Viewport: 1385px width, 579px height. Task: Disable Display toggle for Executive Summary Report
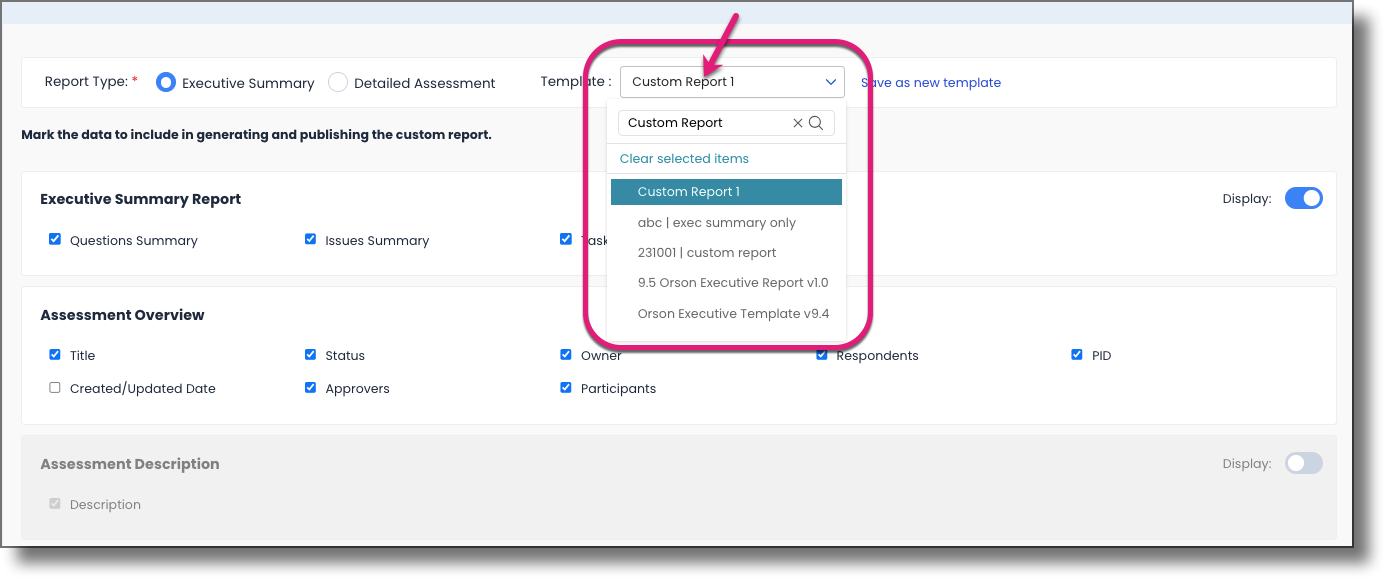pyautogui.click(x=1303, y=198)
